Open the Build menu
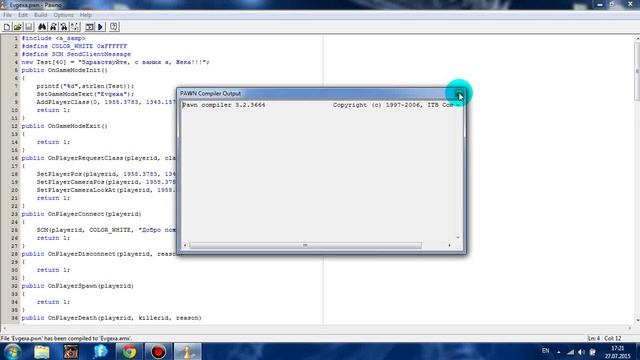This screenshot has width=640, height=360. click(40, 15)
